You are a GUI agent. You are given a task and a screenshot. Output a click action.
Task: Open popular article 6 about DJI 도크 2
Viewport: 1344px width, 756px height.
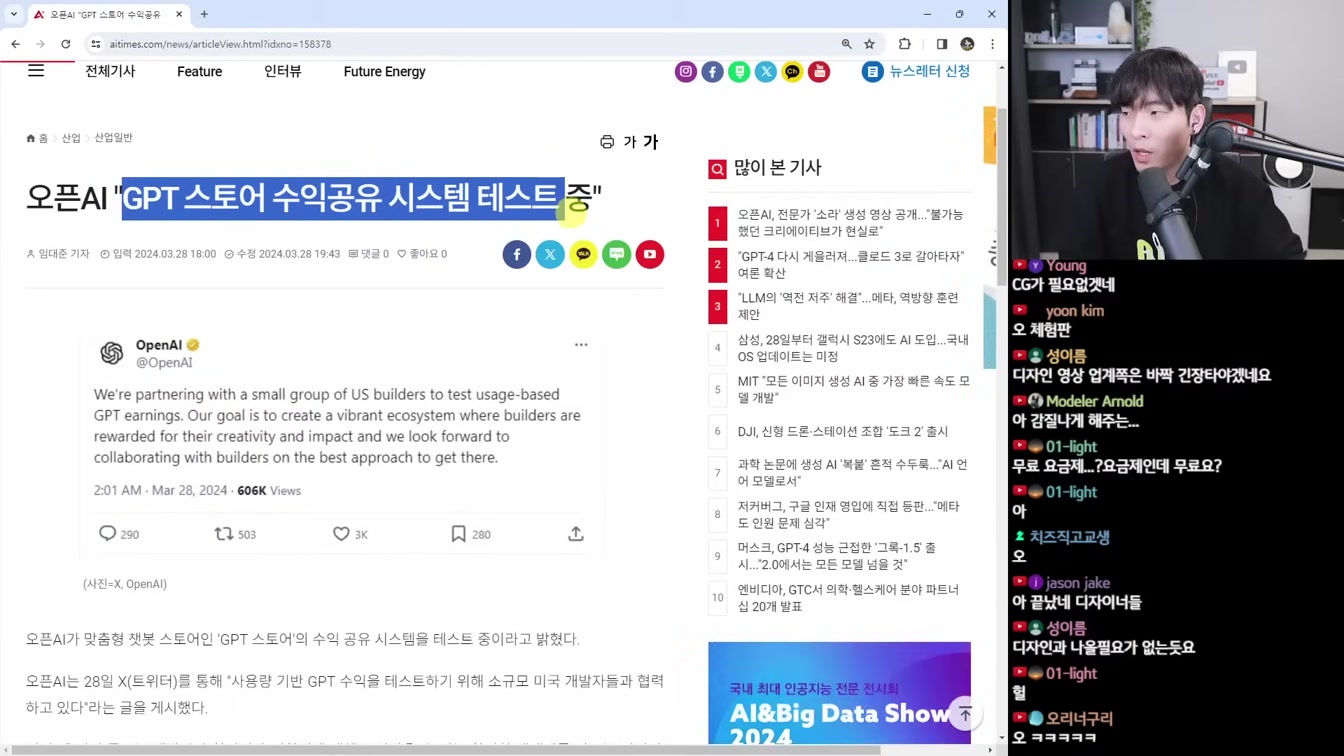pos(843,432)
